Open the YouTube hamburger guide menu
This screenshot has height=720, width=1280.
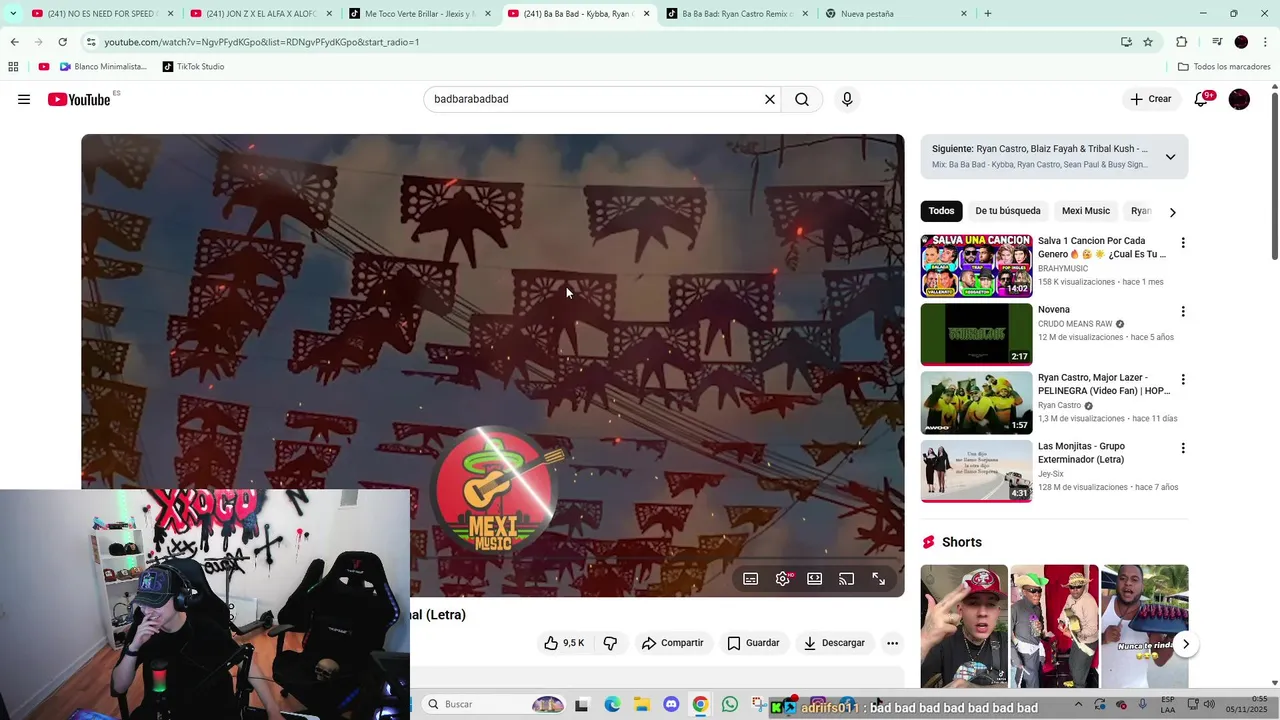[24, 99]
